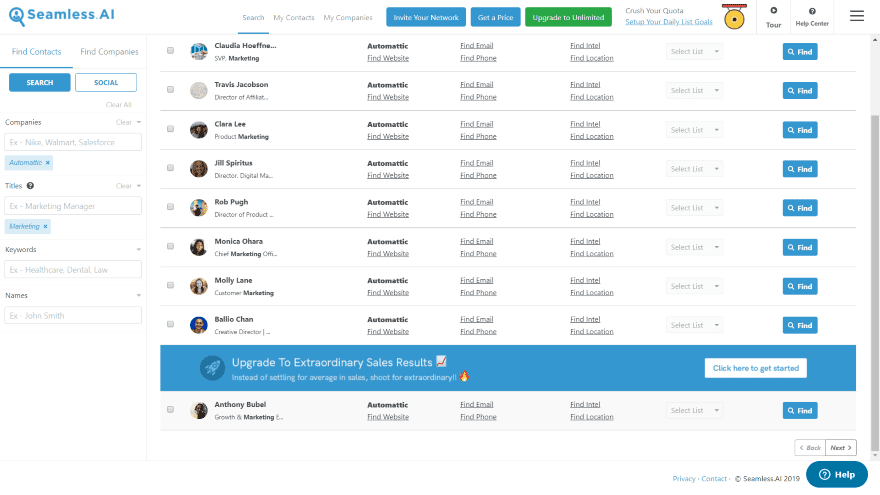Click the quota gong icon
880x495 pixels.
point(734,17)
